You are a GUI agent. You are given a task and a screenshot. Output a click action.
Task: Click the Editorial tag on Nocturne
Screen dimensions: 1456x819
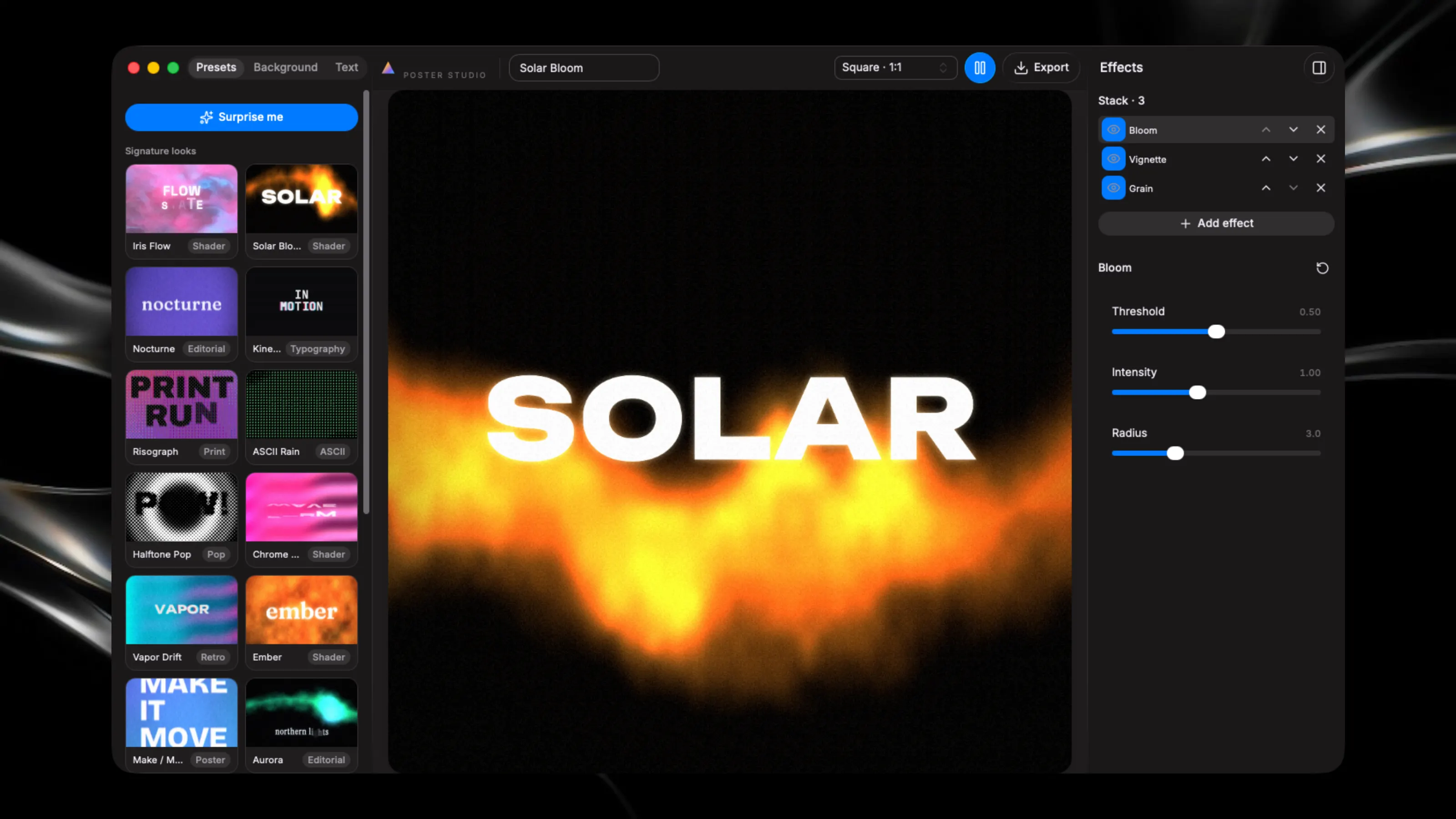(206, 349)
